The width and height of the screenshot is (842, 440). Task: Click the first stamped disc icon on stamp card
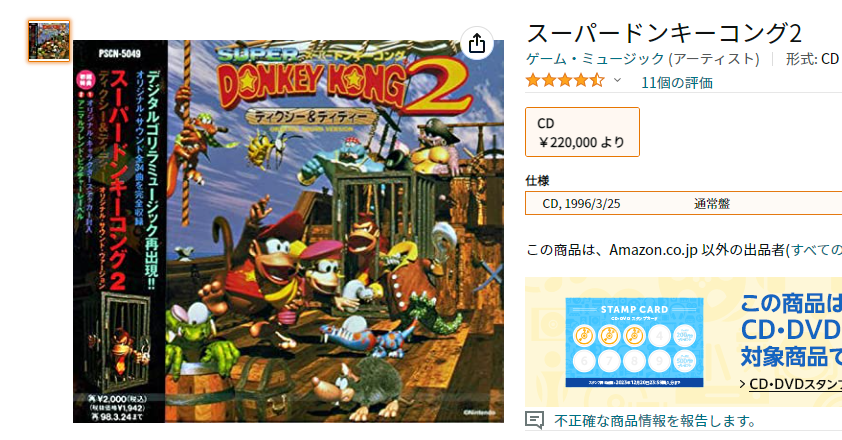click(x=584, y=336)
